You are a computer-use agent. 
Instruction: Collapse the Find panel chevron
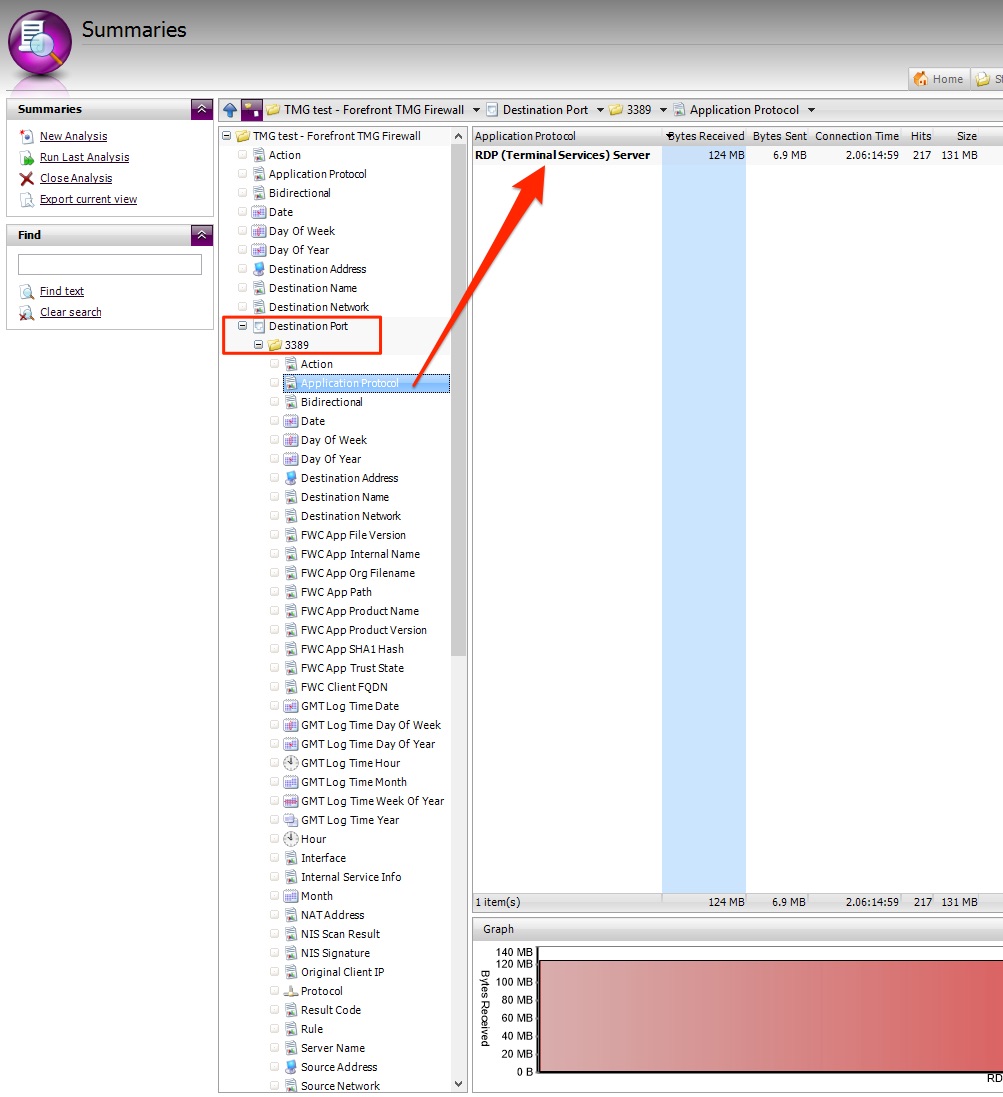[201, 235]
